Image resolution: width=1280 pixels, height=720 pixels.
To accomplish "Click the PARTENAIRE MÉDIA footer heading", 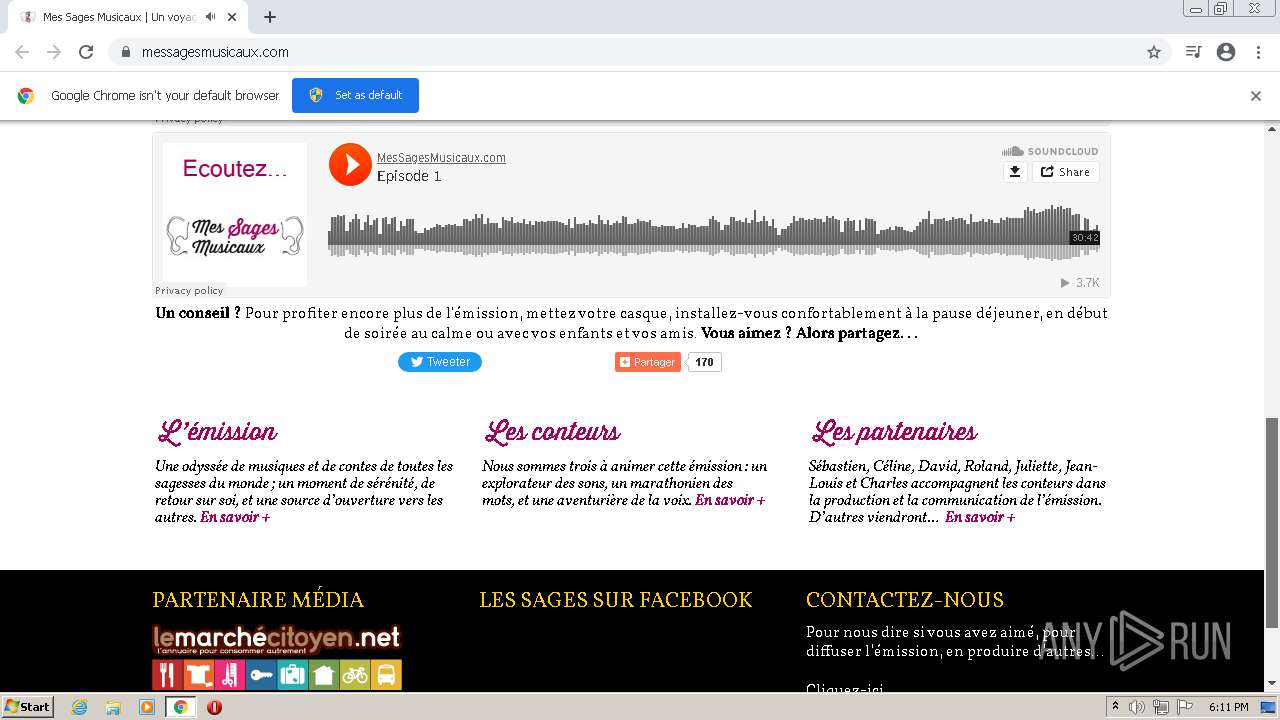I will click(258, 600).
